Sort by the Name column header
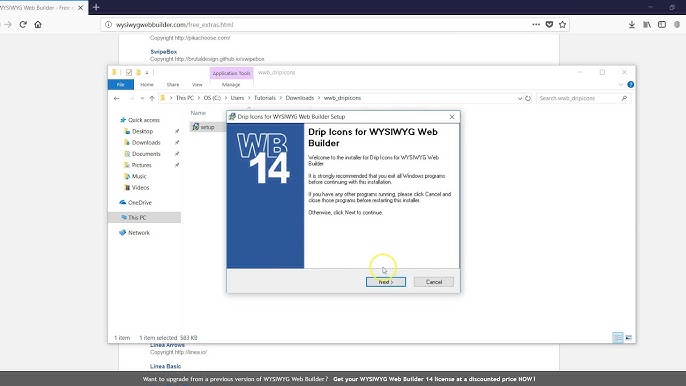686x386 pixels. coord(198,113)
